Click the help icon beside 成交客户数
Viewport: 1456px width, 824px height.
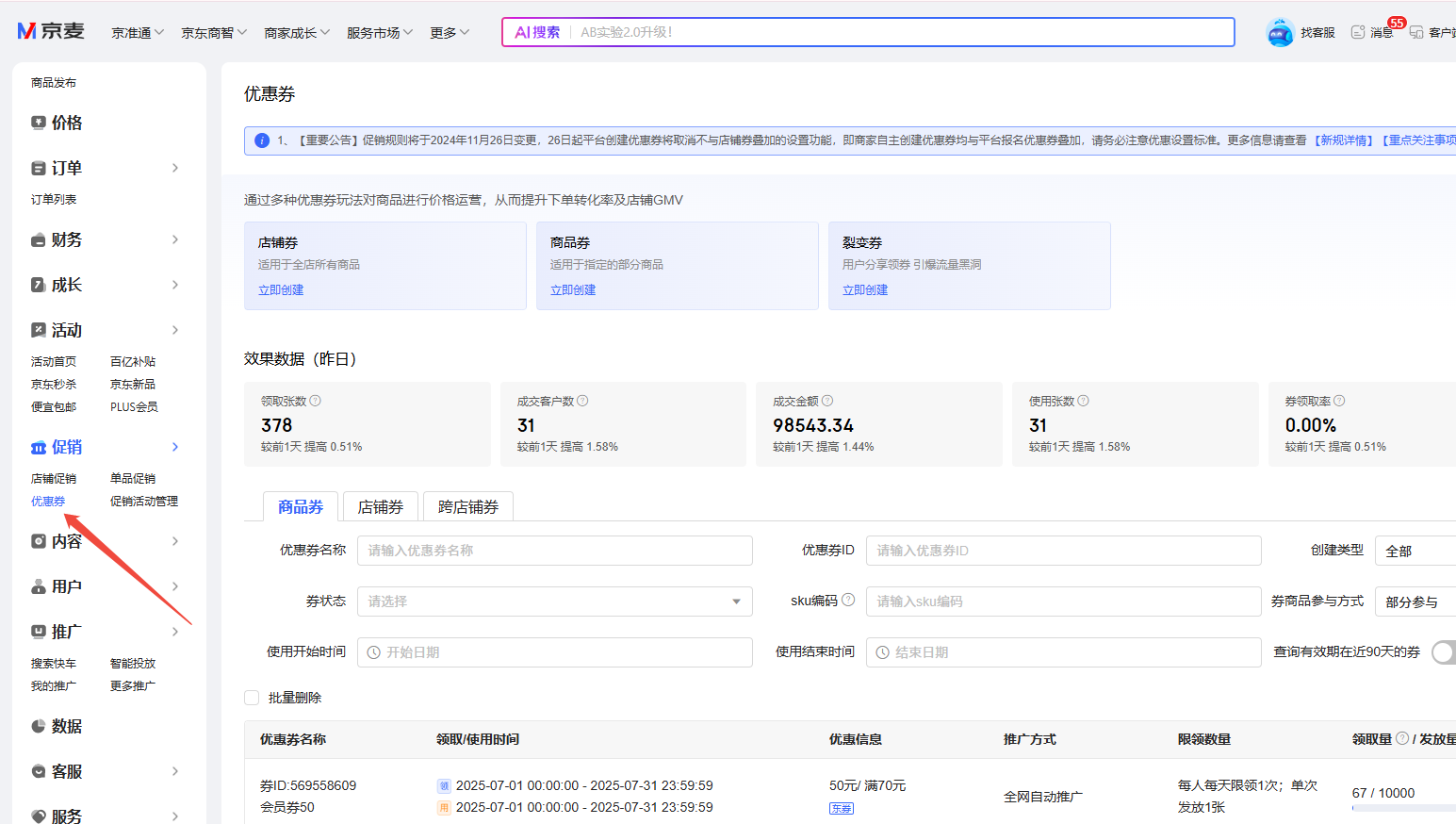point(582,401)
